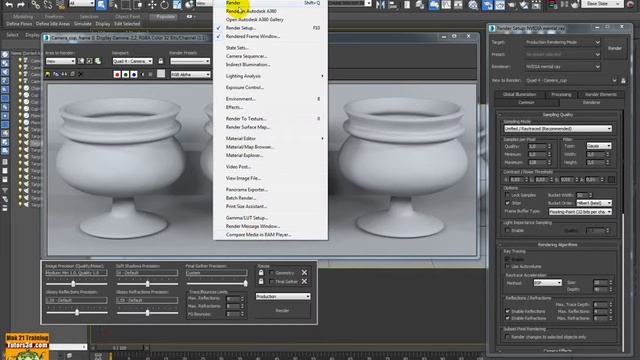Toggle the Enable Reflections checkbox
The height and width of the screenshot is (360, 640).
click(507, 311)
